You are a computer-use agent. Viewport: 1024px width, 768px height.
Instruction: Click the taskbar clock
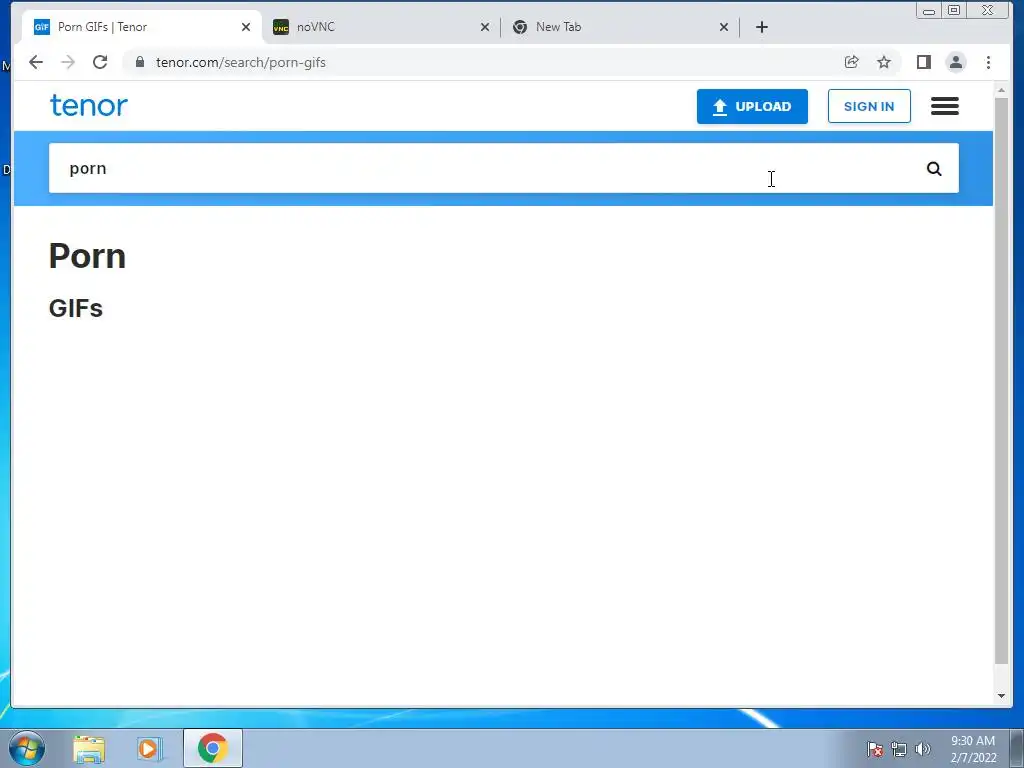pos(972,748)
